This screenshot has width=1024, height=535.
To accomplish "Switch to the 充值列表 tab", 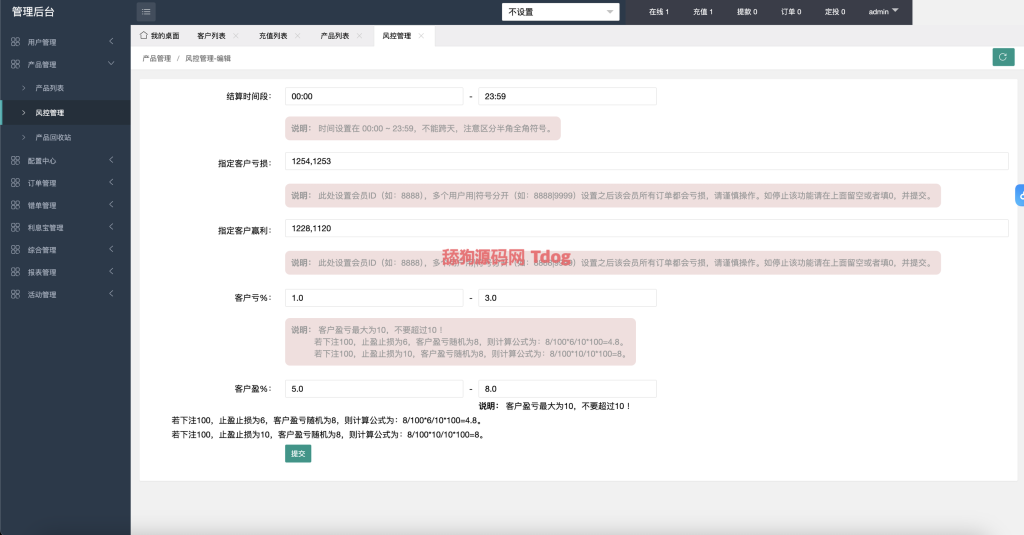I will [x=272, y=36].
